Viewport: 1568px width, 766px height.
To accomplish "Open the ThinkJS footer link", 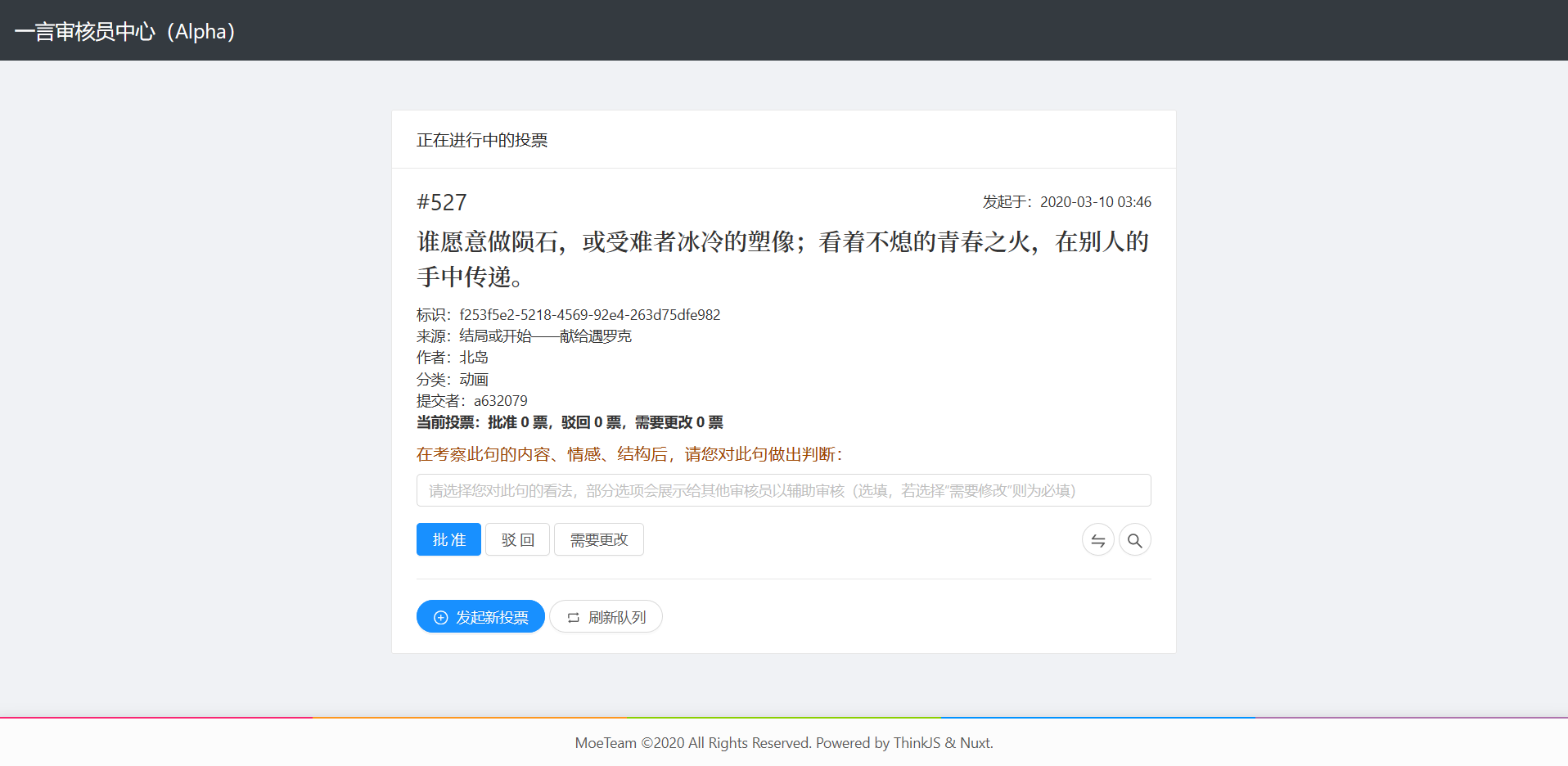I will 916,742.
